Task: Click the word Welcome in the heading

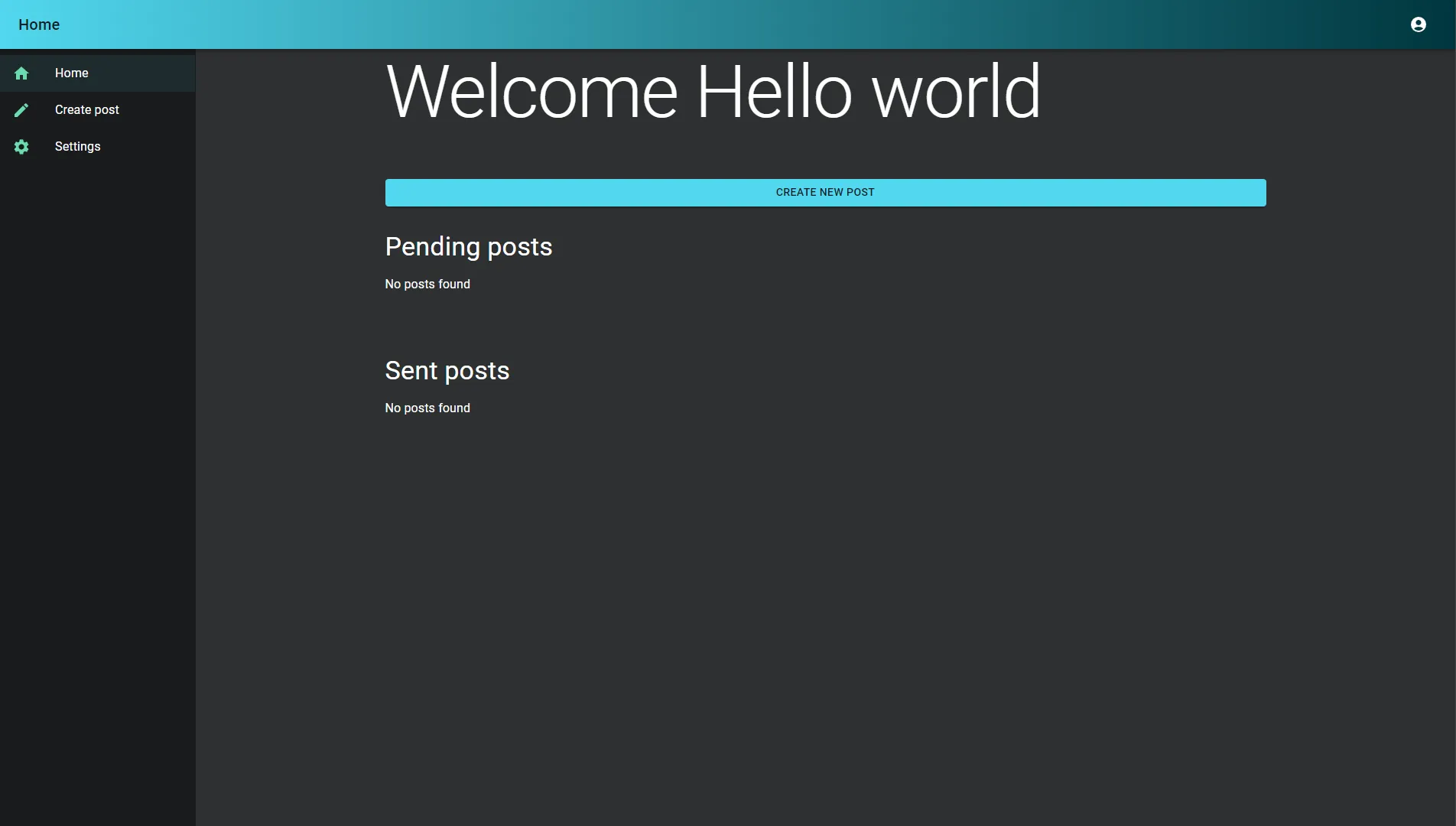Action: [531, 92]
